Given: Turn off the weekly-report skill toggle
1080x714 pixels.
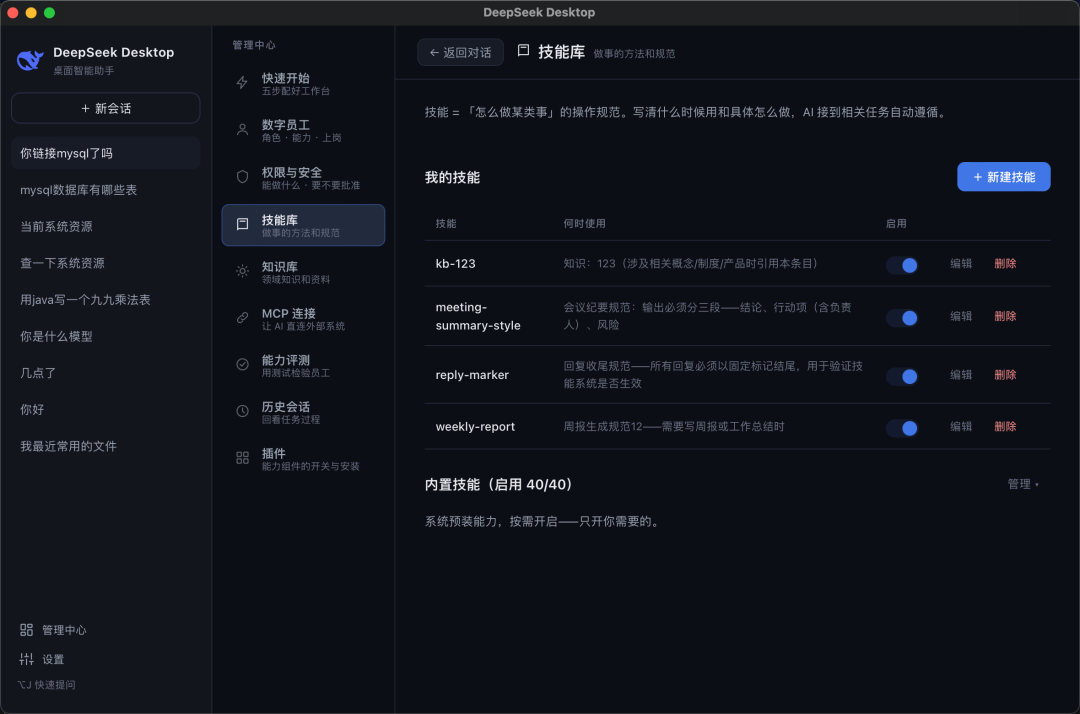Looking at the screenshot, I should pos(902,428).
